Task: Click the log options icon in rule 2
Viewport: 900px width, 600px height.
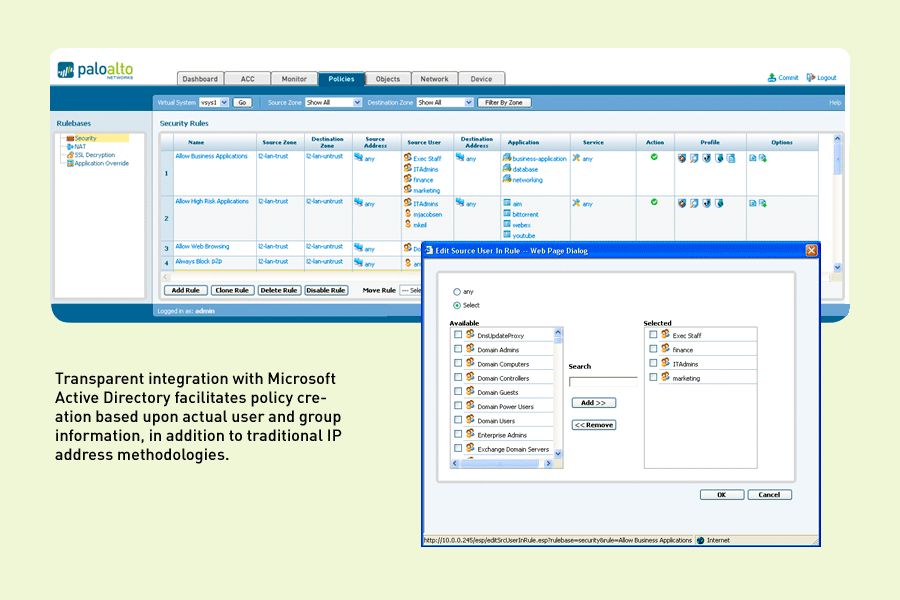Action: pyautogui.click(x=752, y=203)
